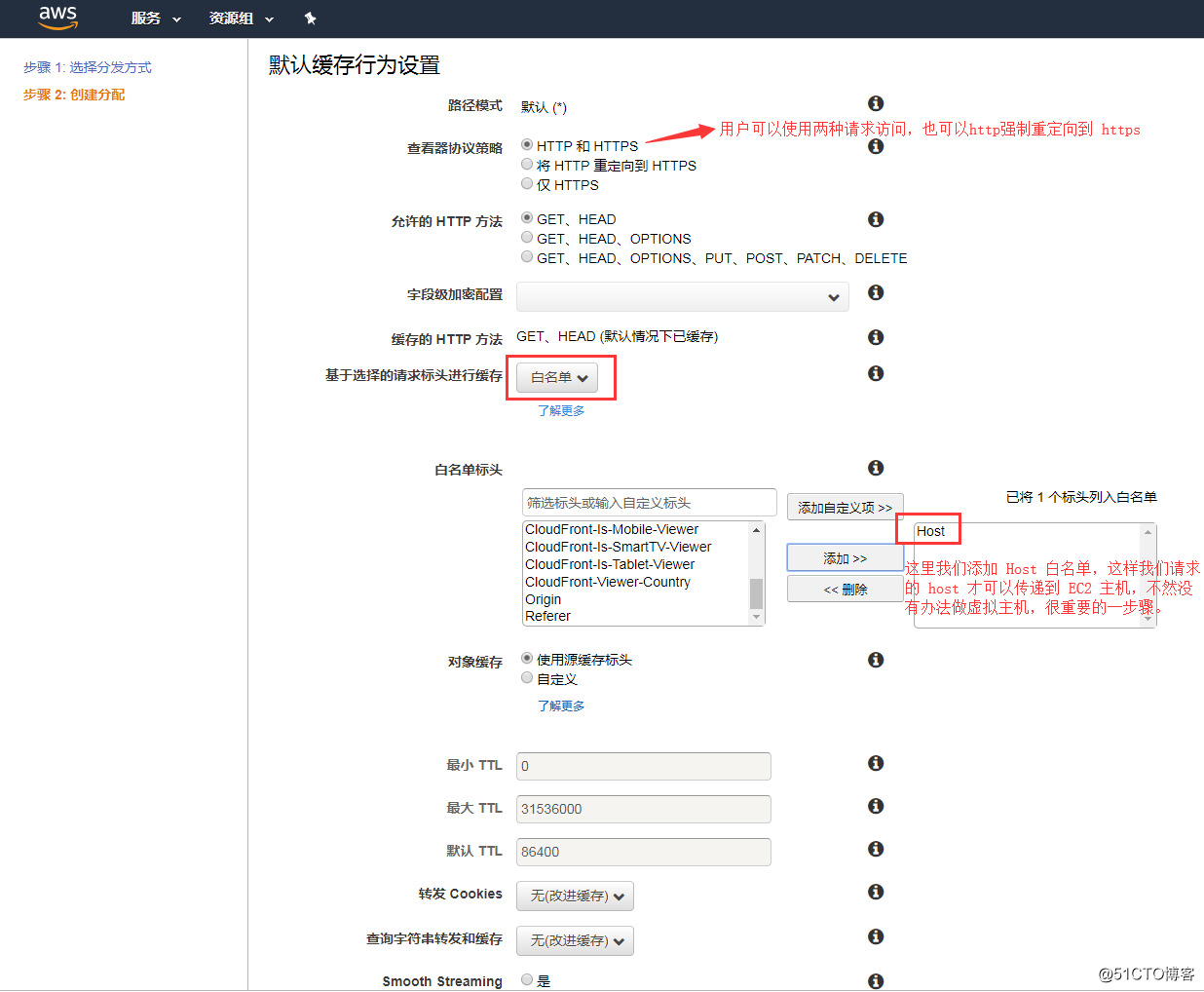Select 仅 HTTPS protocol option
Image resolution: width=1204 pixels, height=992 pixels.
tap(527, 183)
